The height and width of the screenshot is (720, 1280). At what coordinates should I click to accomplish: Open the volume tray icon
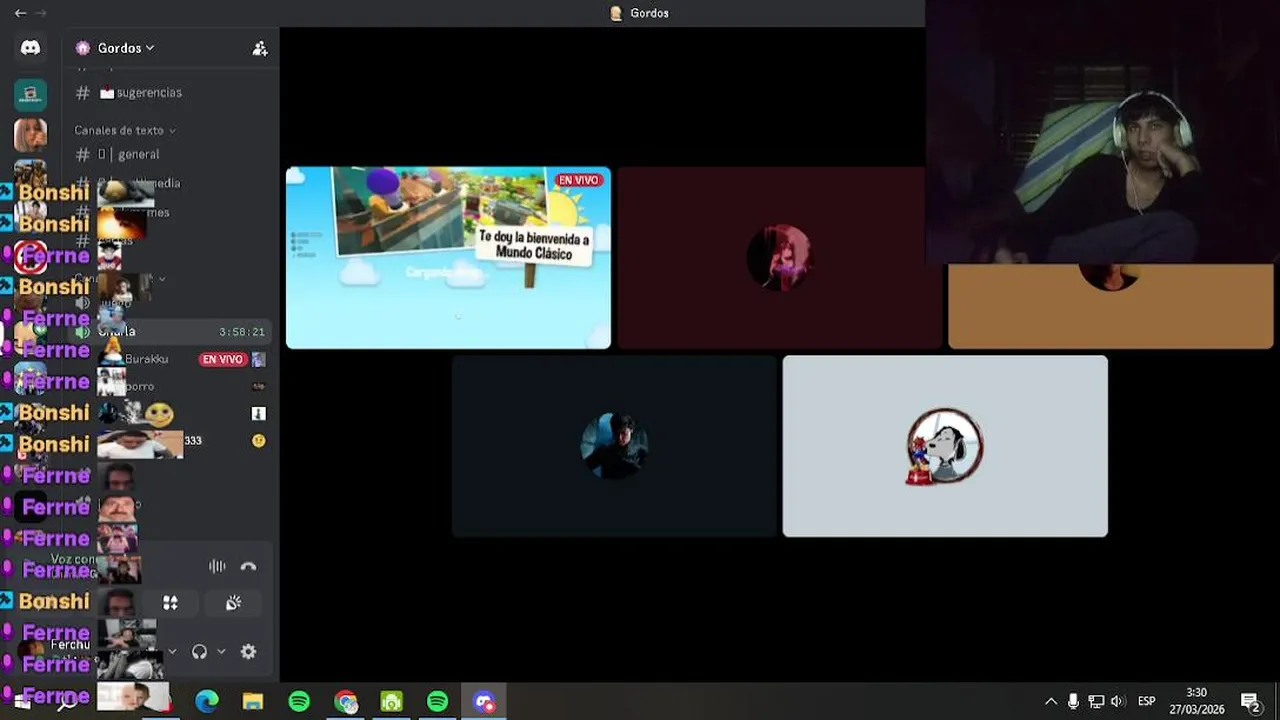click(x=1117, y=702)
